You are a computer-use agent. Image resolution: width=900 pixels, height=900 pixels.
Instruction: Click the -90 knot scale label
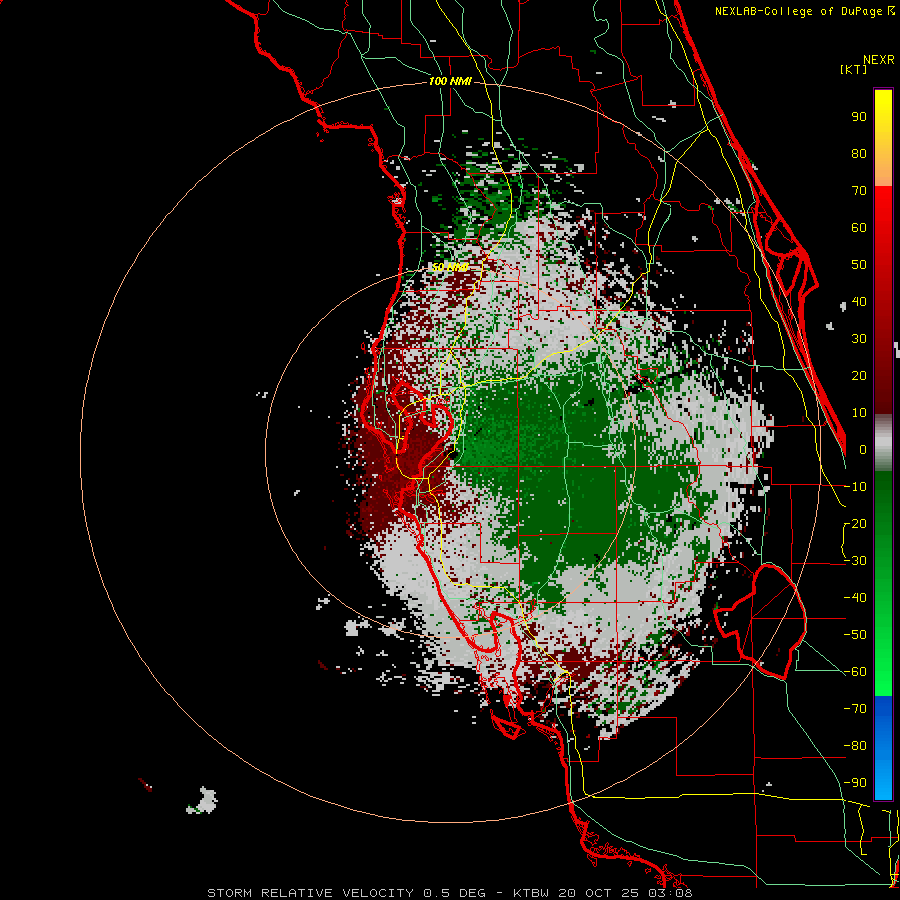point(855,782)
